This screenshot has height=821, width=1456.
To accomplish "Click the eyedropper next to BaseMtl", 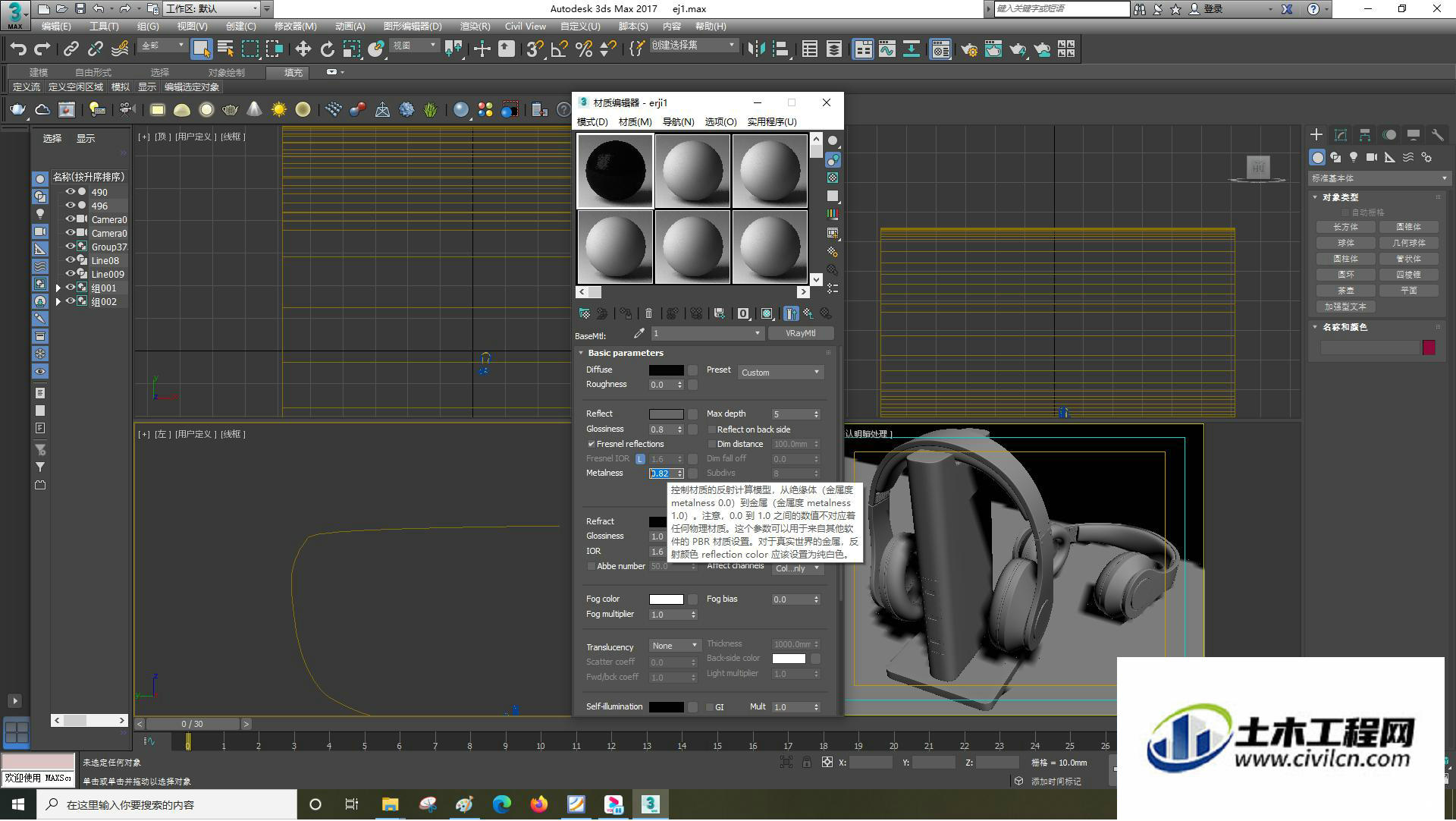I will (639, 333).
